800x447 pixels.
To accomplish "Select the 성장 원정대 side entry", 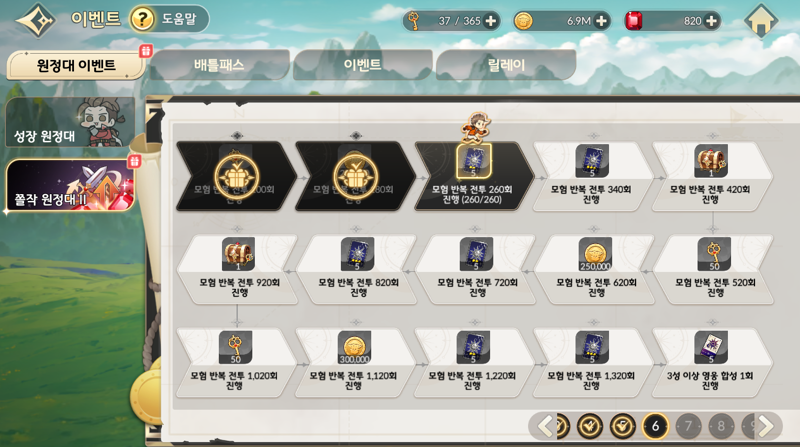I will (x=70, y=123).
